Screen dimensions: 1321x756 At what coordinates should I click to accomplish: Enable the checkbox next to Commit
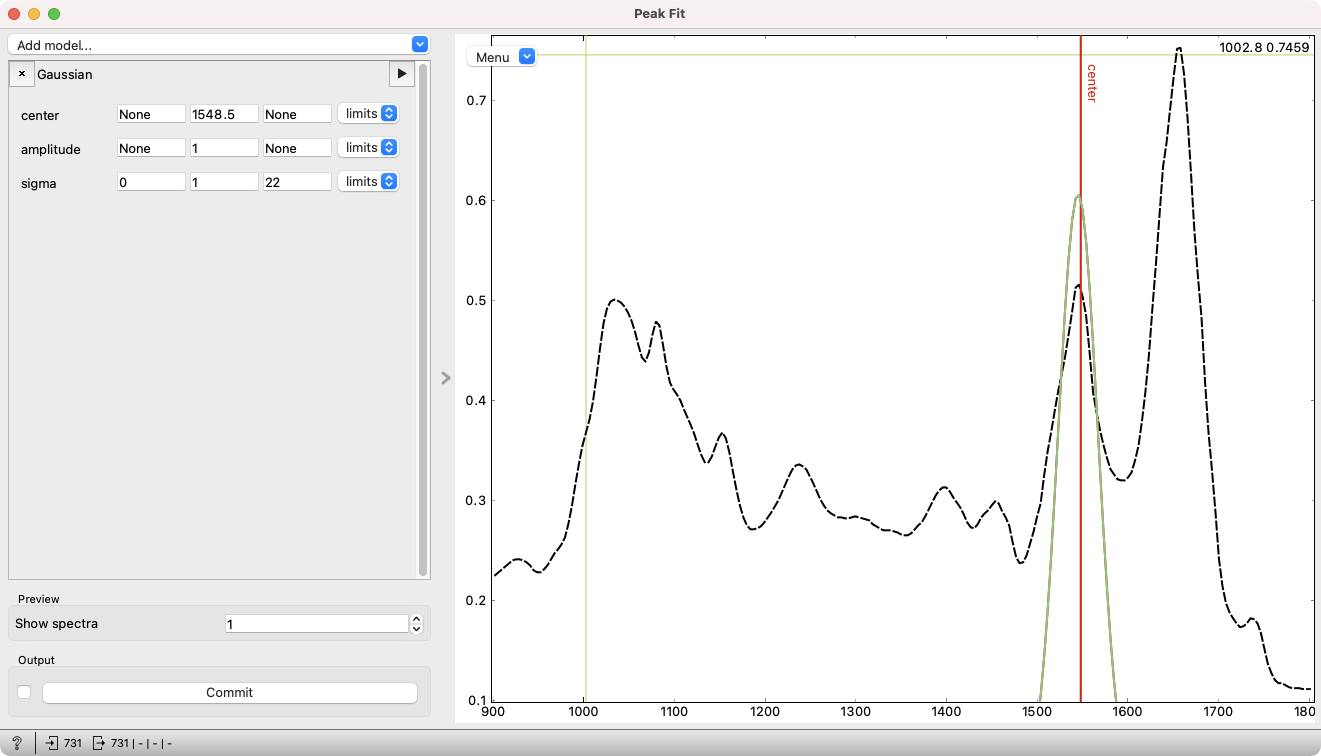point(23,691)
